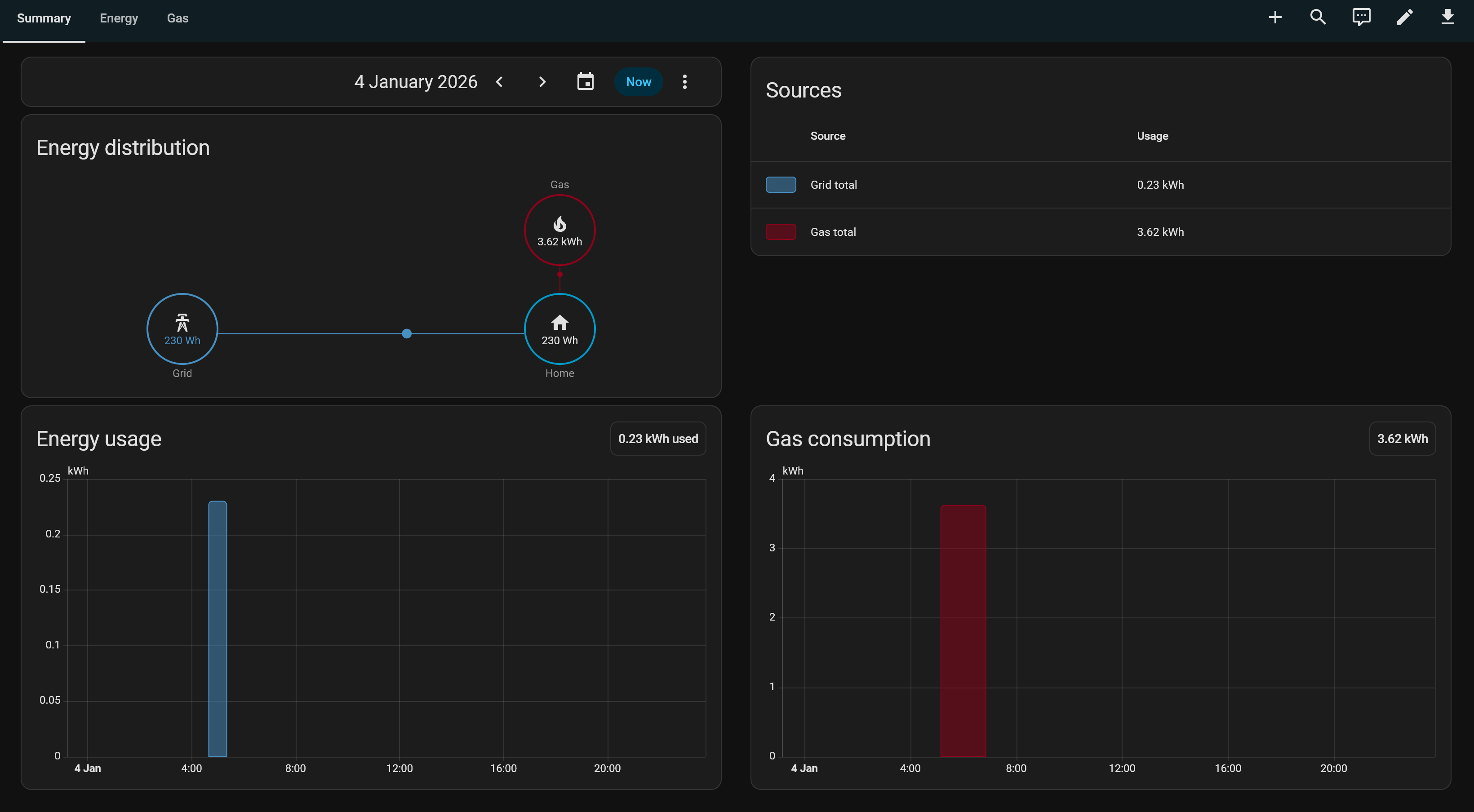Click the Home house circle
Viewport: 1474px width, 812px height.
coord(559,329)
